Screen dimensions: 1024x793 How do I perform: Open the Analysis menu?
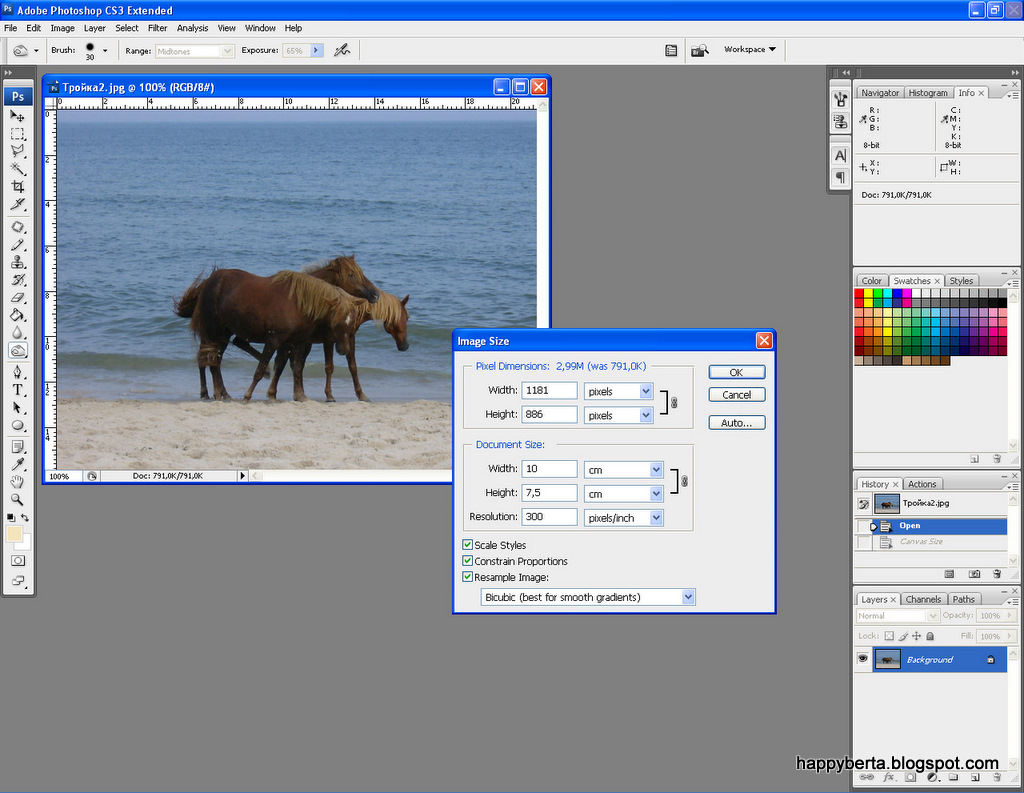coord(193,28)
